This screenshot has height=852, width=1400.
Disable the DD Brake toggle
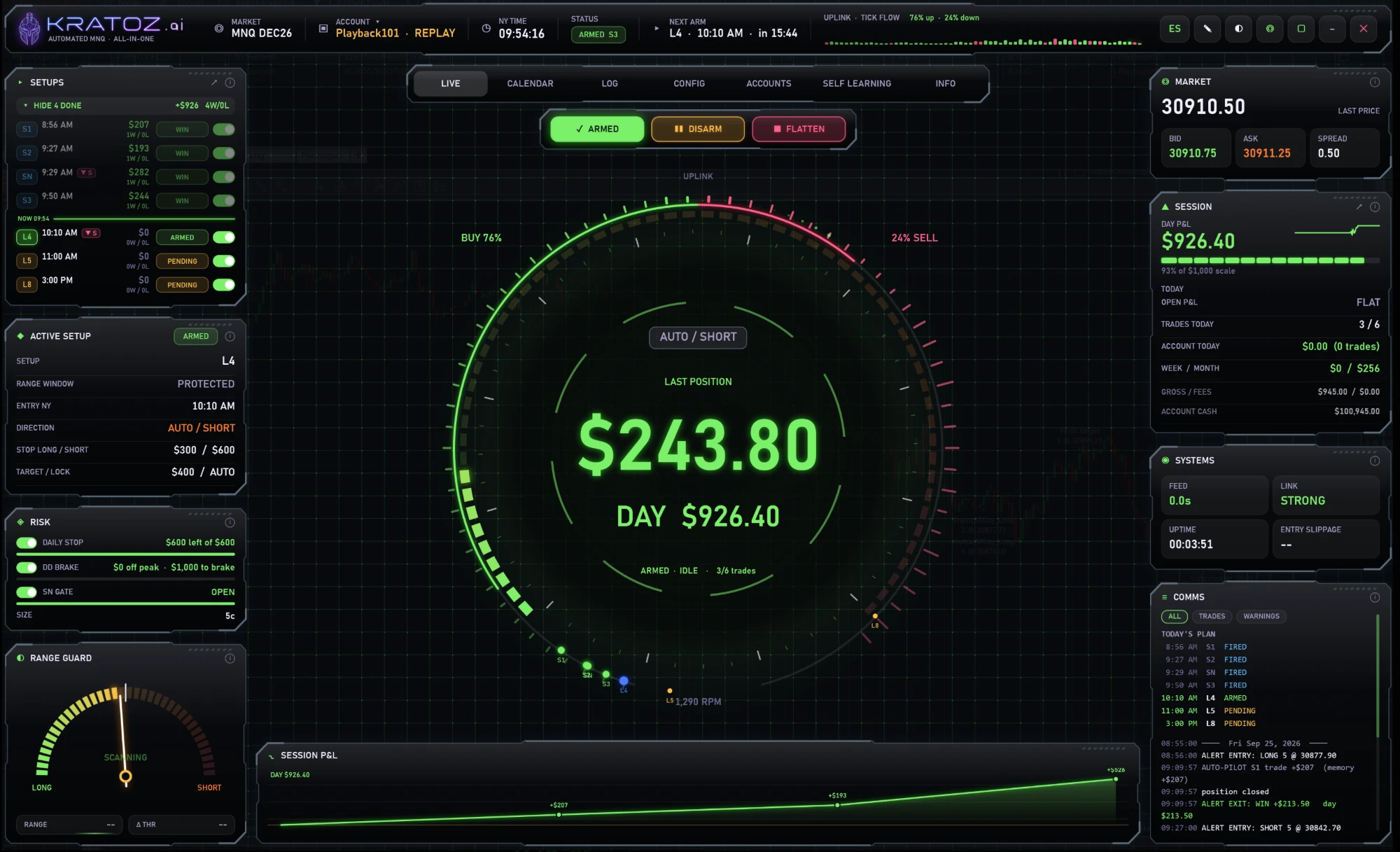(27, 567)
